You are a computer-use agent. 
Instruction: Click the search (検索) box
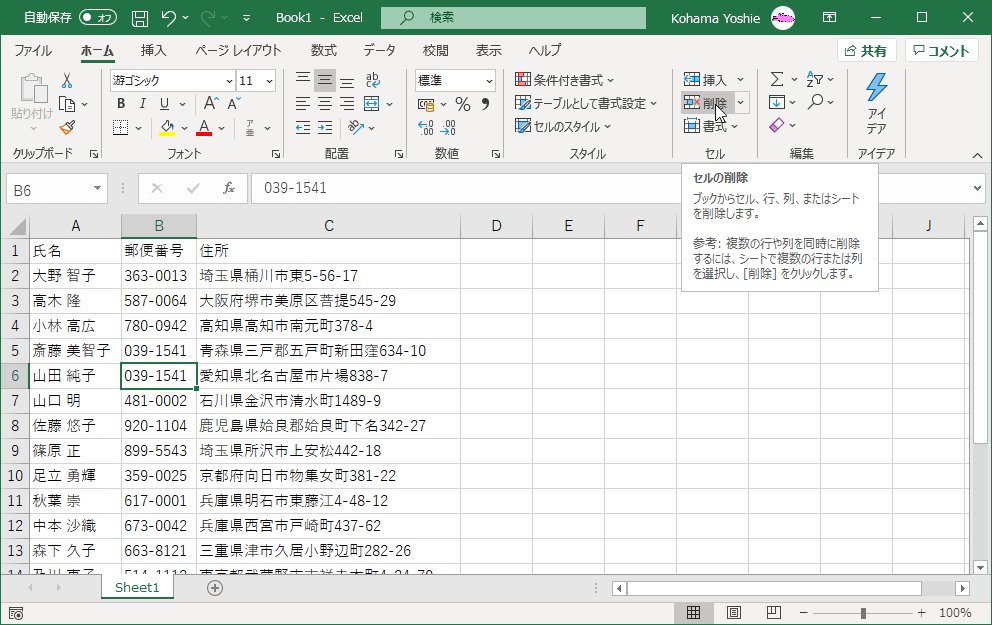tap(513, 18)
